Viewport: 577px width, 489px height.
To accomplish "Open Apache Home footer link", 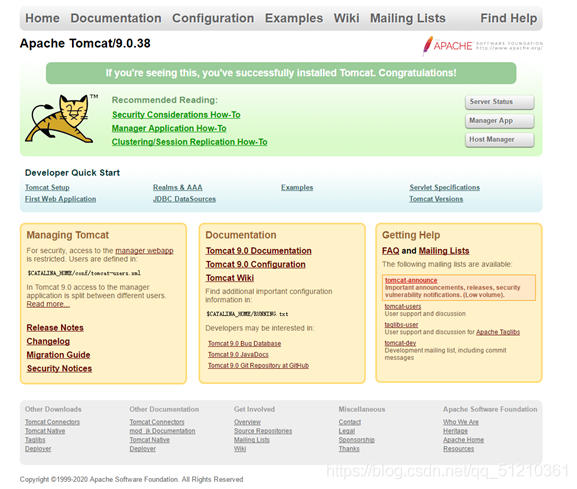I will point(463,440).
